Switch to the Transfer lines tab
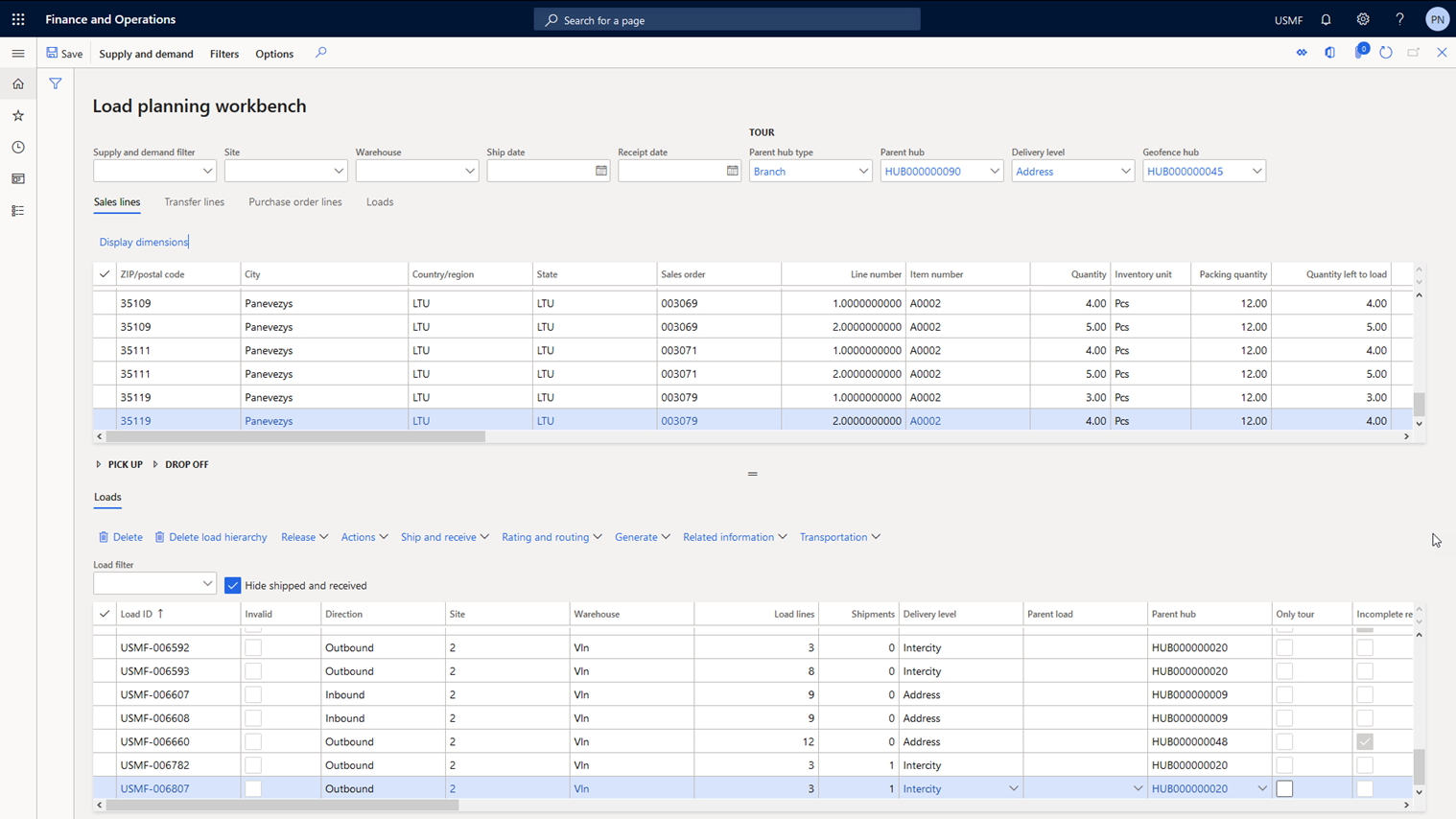1456x819 pixels. tap(194, 202)
